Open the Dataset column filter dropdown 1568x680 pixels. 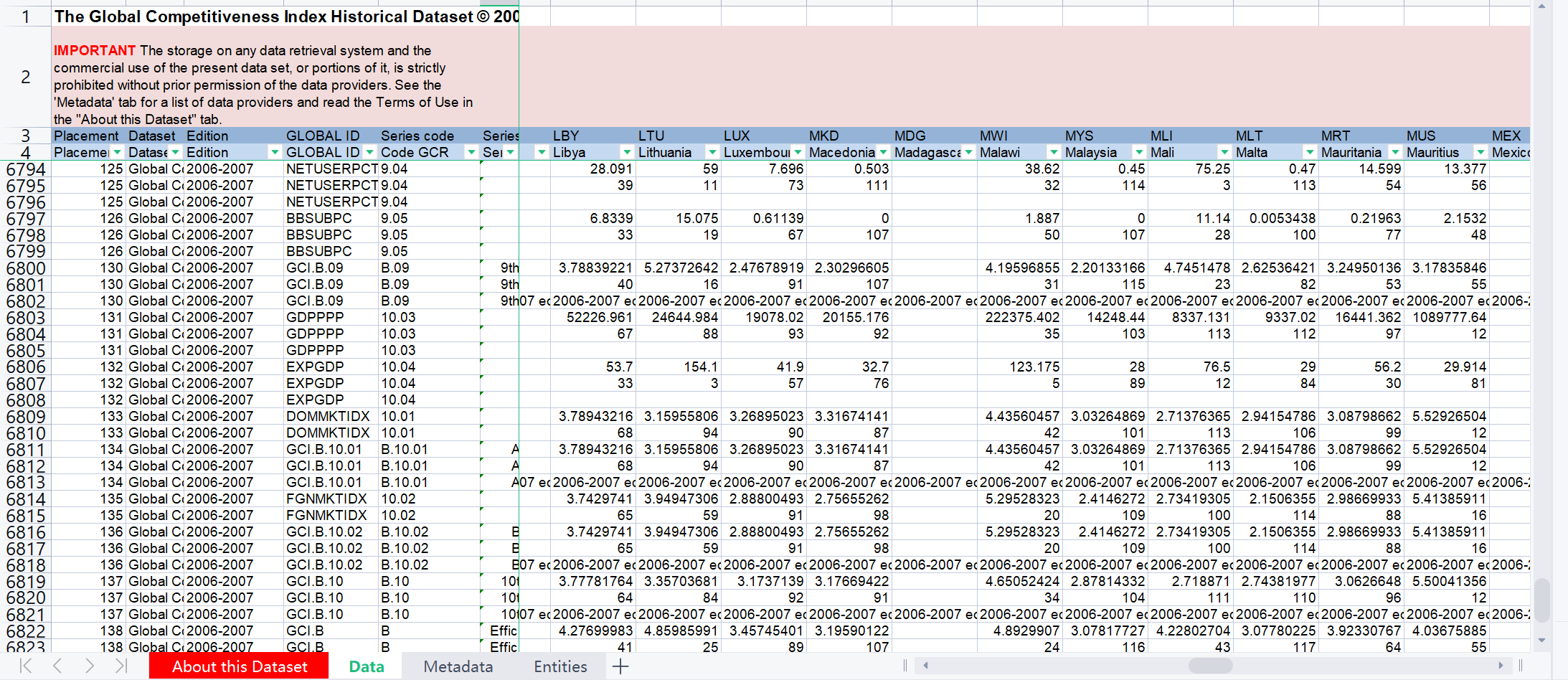pyautogui.click(x=175, y=152)
